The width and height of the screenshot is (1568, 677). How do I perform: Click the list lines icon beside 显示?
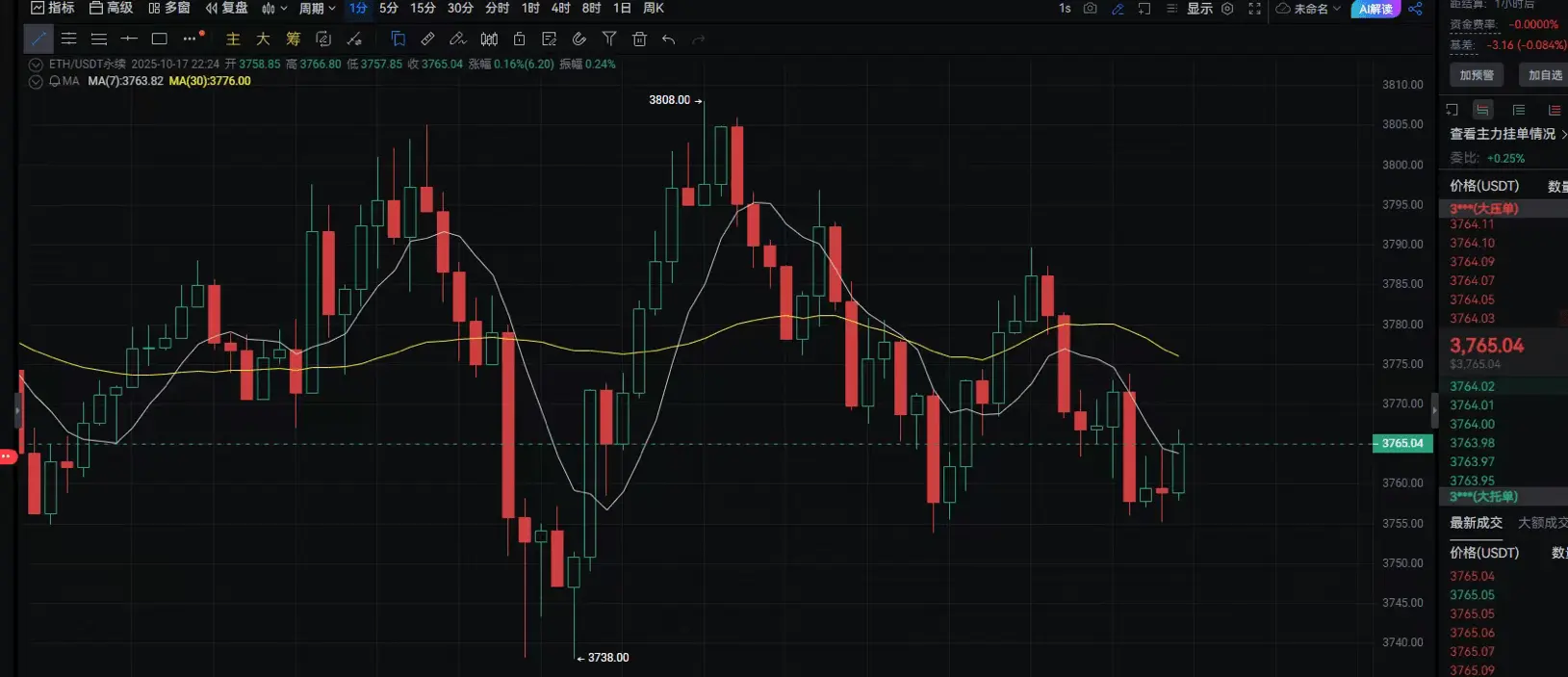click(1171, 8)
